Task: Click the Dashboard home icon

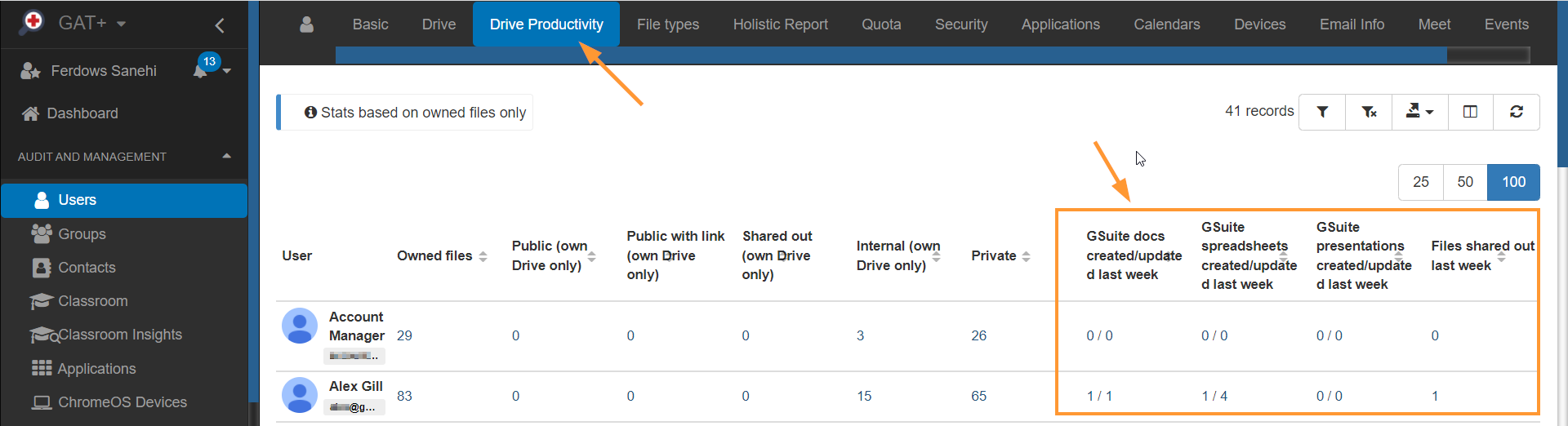Action: click(31, 113)
